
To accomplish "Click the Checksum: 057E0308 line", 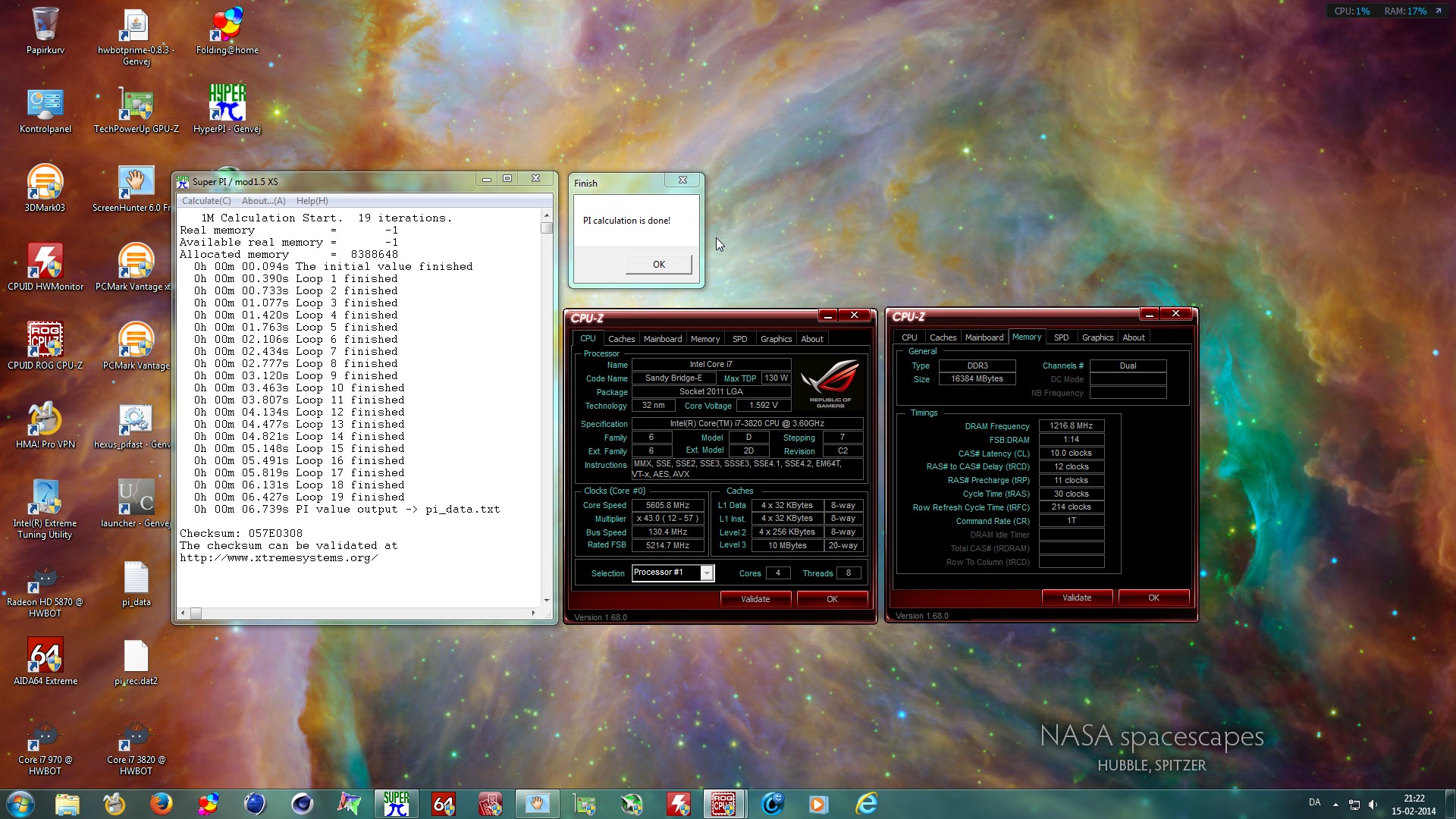I will coord(241,533).
